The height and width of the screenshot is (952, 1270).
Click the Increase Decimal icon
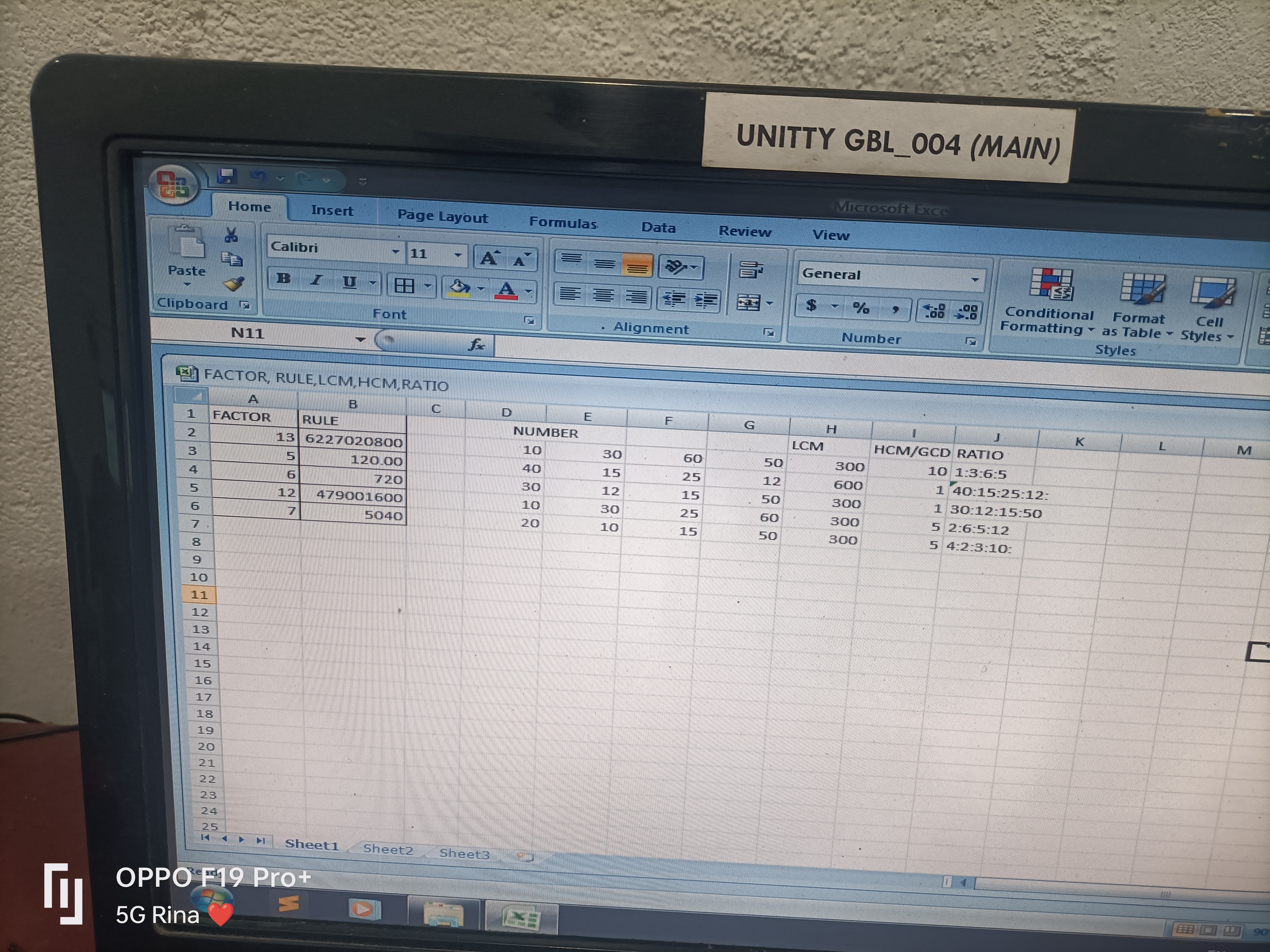(x=933, y=311)
